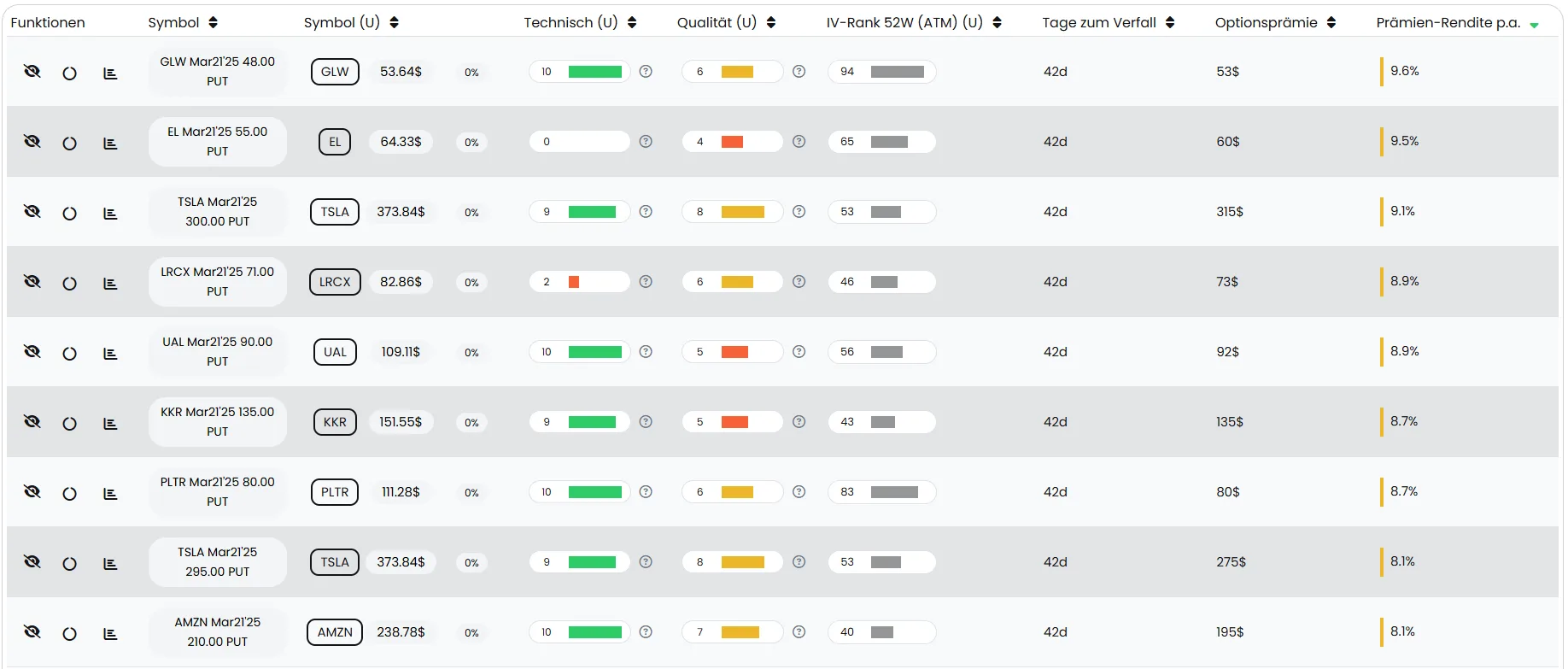Image resolution: width=1568 pixels, height=669 pixels.
Task: Open the KKR underlying symbol badge
Action: click(335, 422)
